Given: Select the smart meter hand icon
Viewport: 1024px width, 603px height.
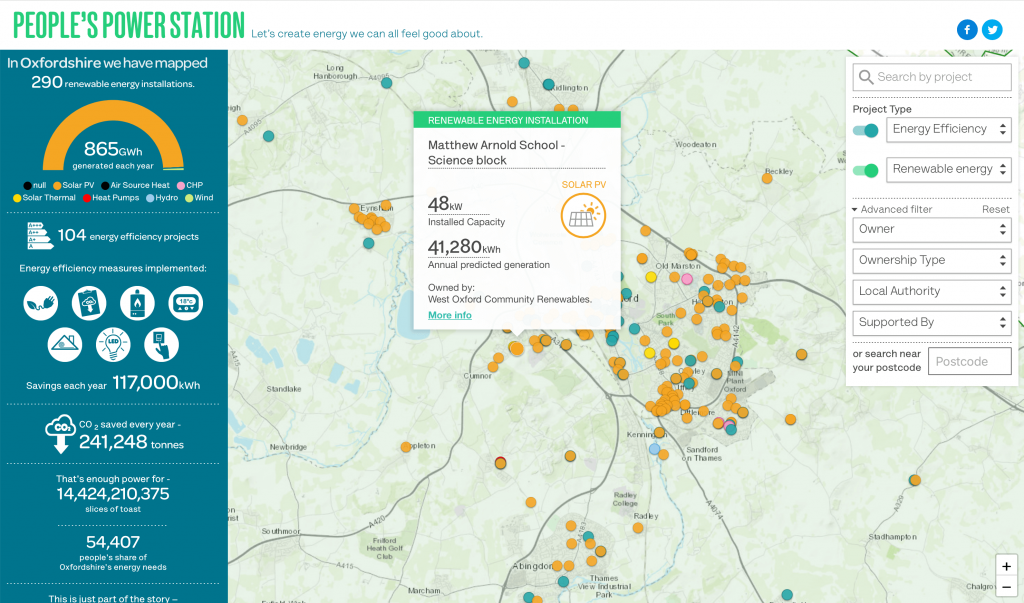Looking at the screenshot, I should tap(161, 345).
